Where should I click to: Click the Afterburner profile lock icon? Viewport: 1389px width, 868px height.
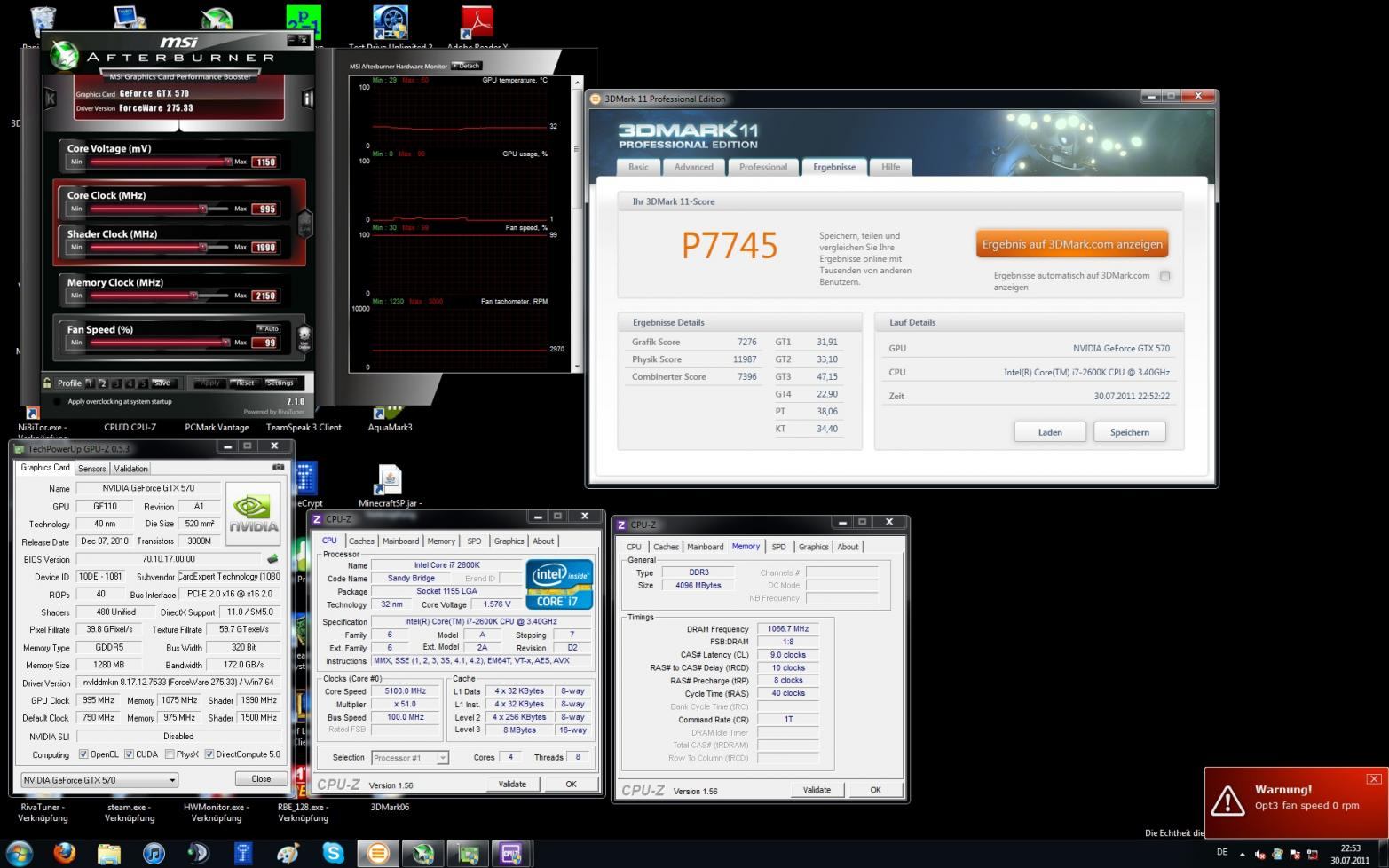pos(47,383)
